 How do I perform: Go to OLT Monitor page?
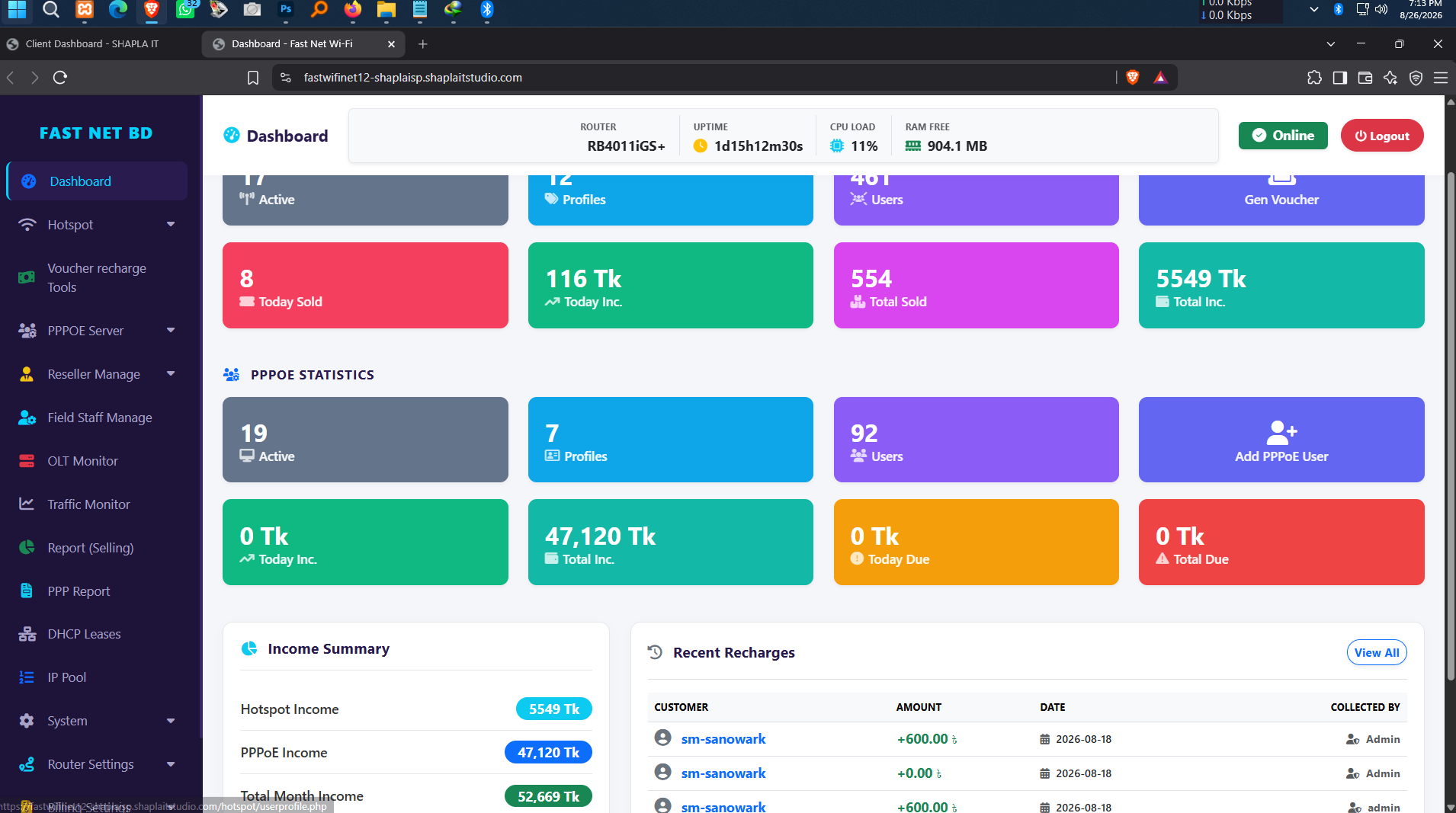coord(97,461)
